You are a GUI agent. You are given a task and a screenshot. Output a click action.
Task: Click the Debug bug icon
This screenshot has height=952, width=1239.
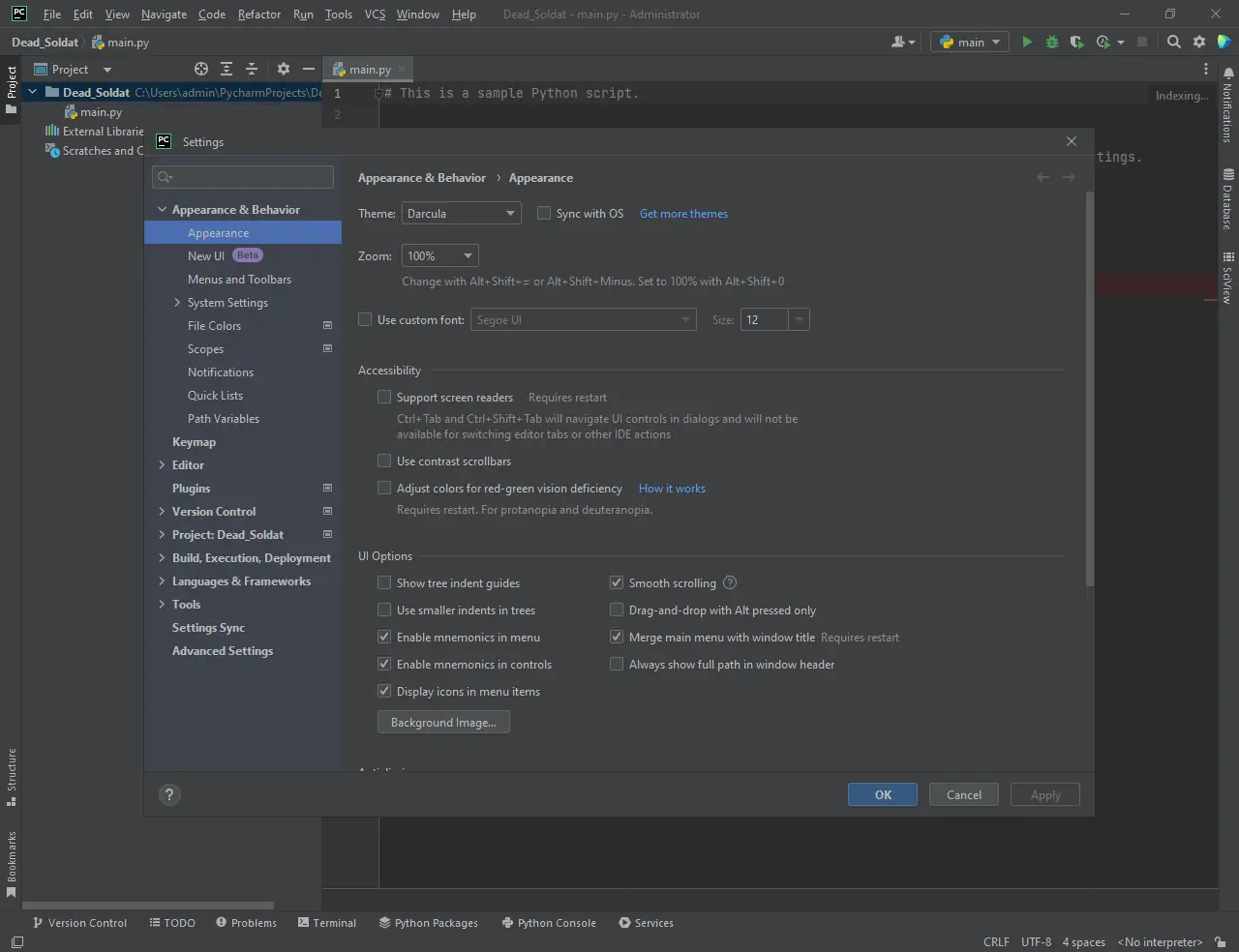pos(1052,42)
